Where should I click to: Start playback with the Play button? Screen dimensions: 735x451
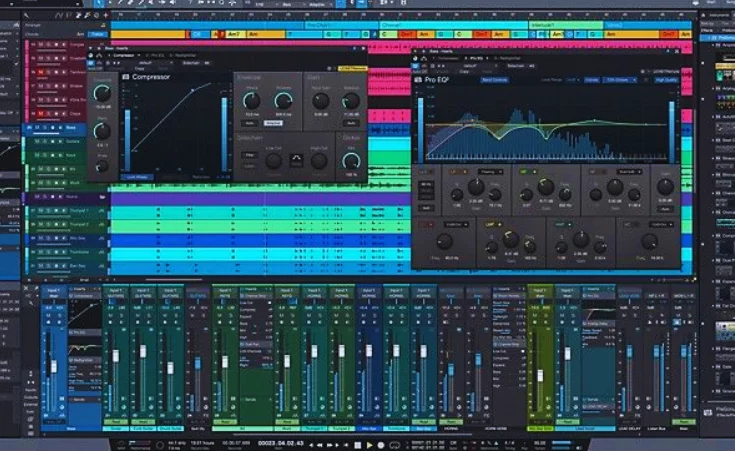[369, 444]
